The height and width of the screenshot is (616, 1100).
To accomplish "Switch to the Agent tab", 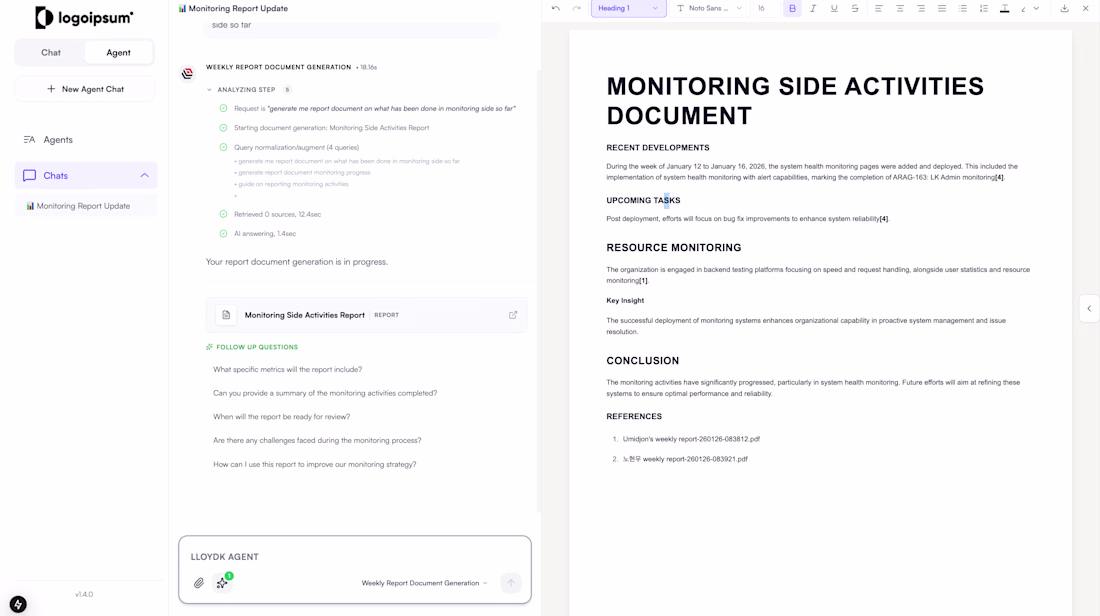I will 119,53.
